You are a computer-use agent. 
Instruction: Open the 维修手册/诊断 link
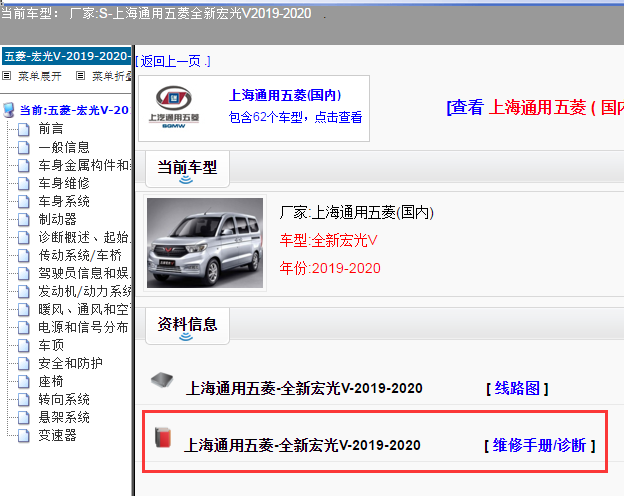coord(539,445)
